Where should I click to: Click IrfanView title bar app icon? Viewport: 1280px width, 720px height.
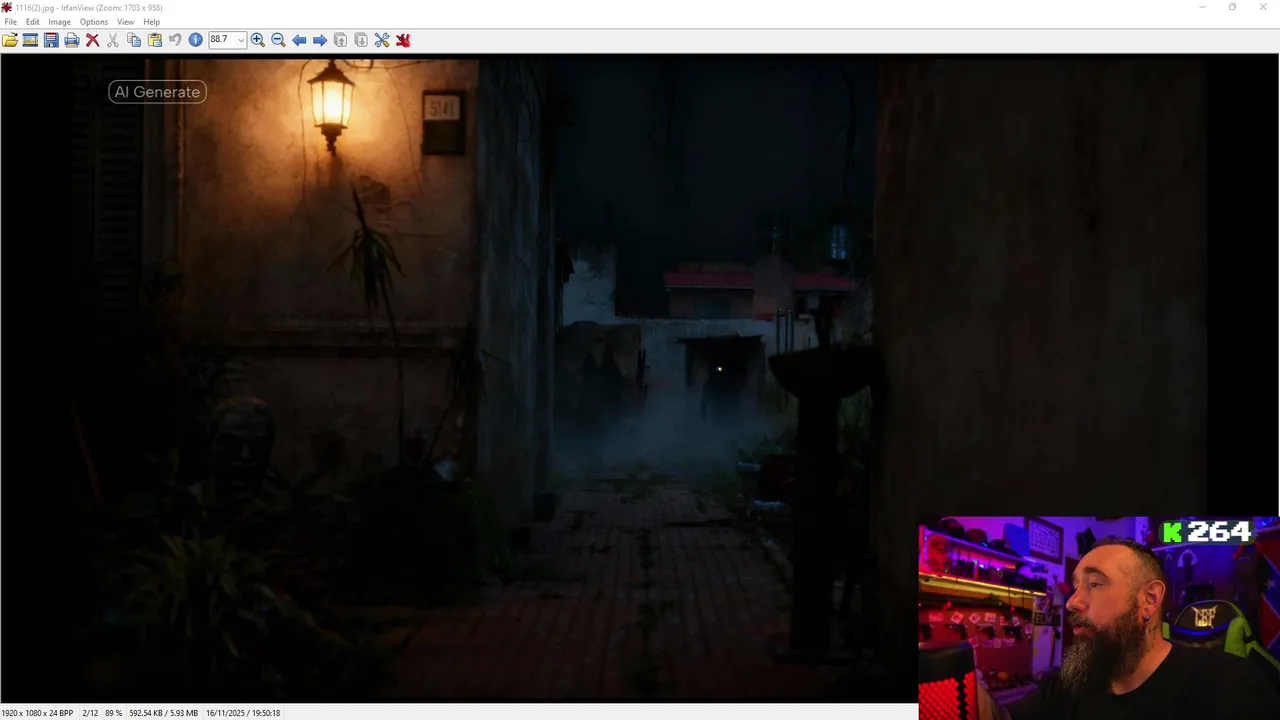pyautogui.click(x=7, y=7)
